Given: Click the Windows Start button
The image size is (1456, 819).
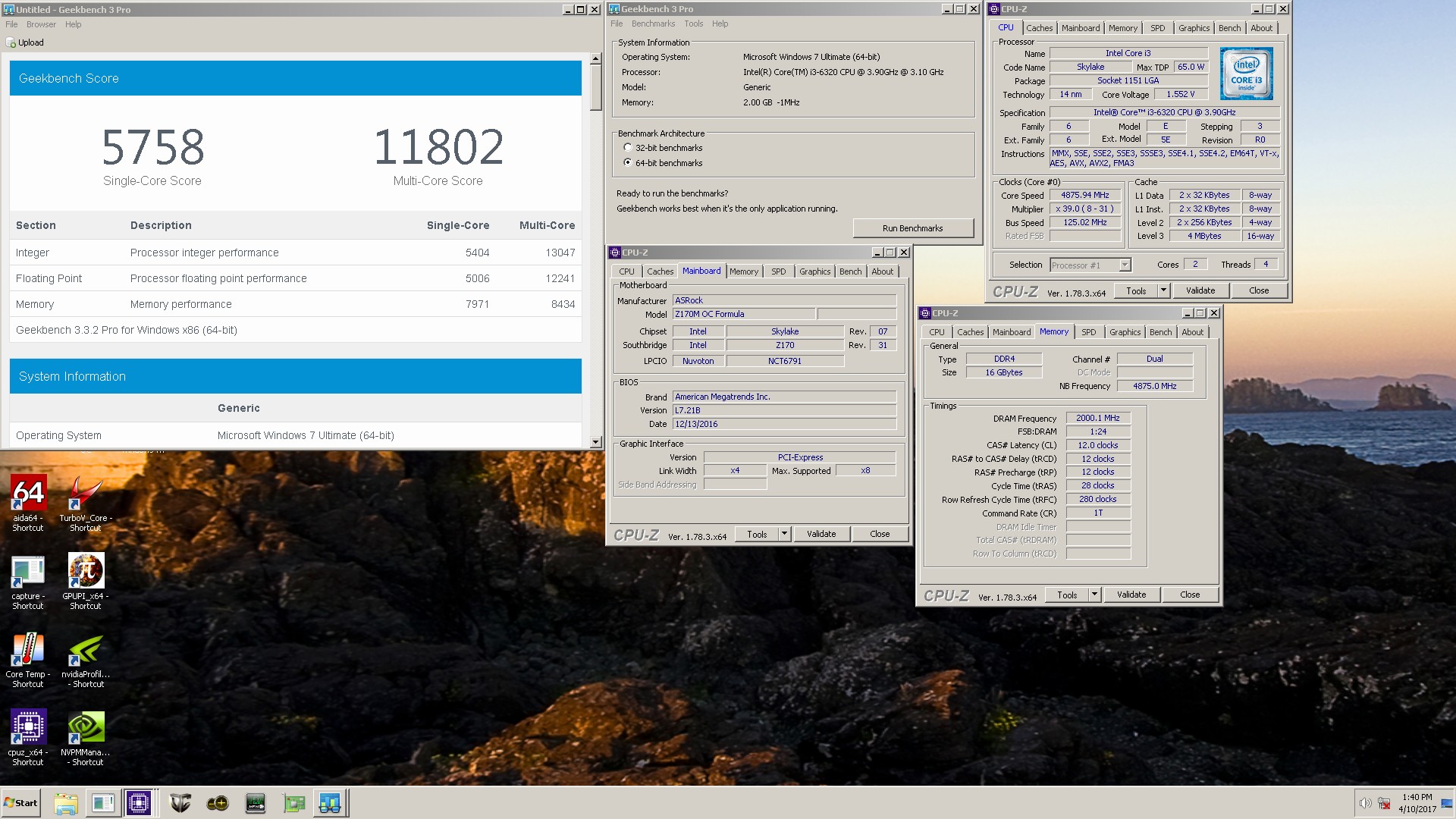Looking at the screenshot, I should pyautogui.click(x=21, y=803).
